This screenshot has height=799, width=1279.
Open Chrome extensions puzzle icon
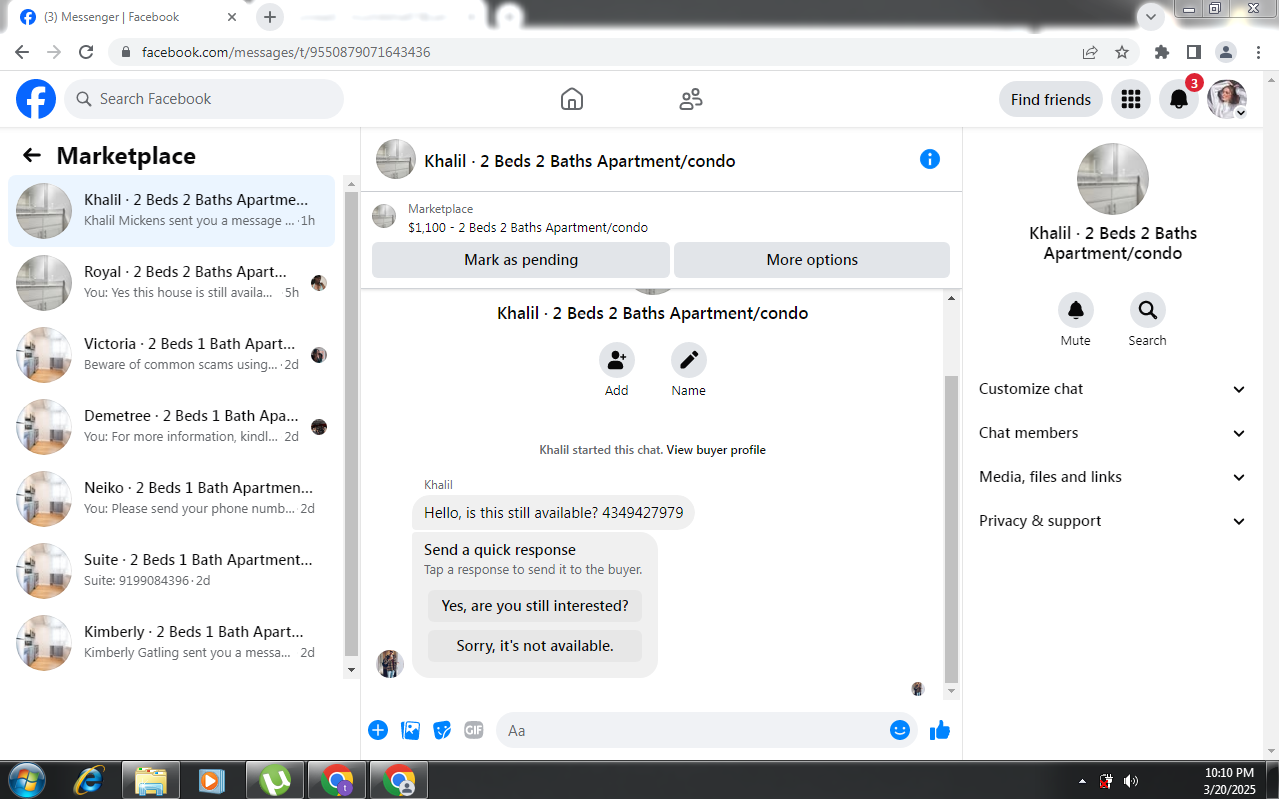(1161, 52)
